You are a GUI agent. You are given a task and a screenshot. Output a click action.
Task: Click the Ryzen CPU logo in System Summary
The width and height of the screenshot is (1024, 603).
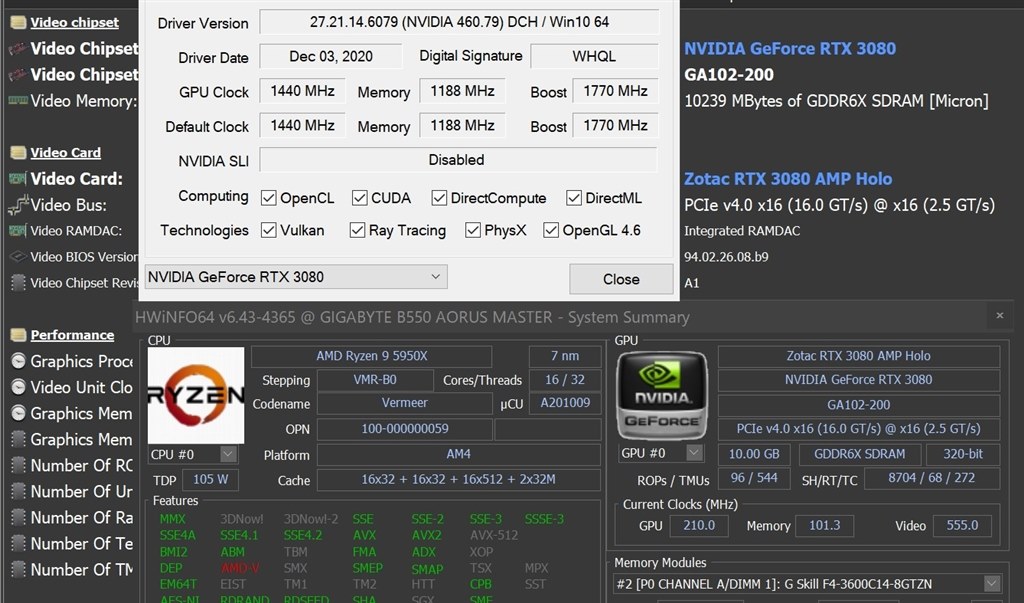coord(196,395)
